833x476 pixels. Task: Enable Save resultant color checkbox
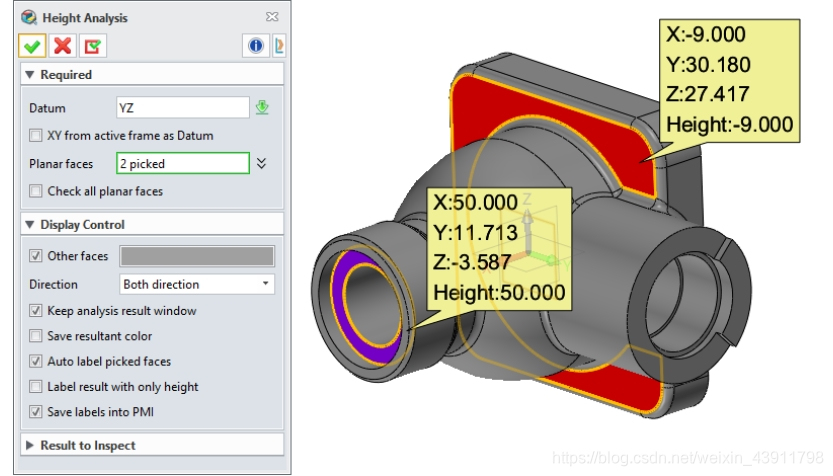[36, 336]
